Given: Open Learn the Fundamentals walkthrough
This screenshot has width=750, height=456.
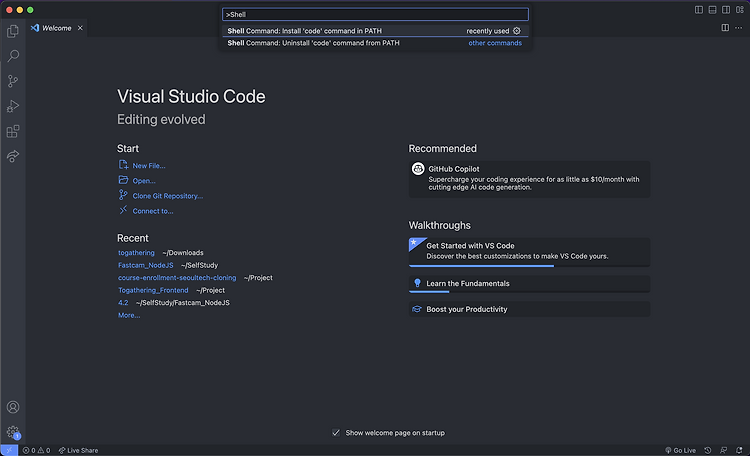Looking at the screenshot, I should pos(529,284).
